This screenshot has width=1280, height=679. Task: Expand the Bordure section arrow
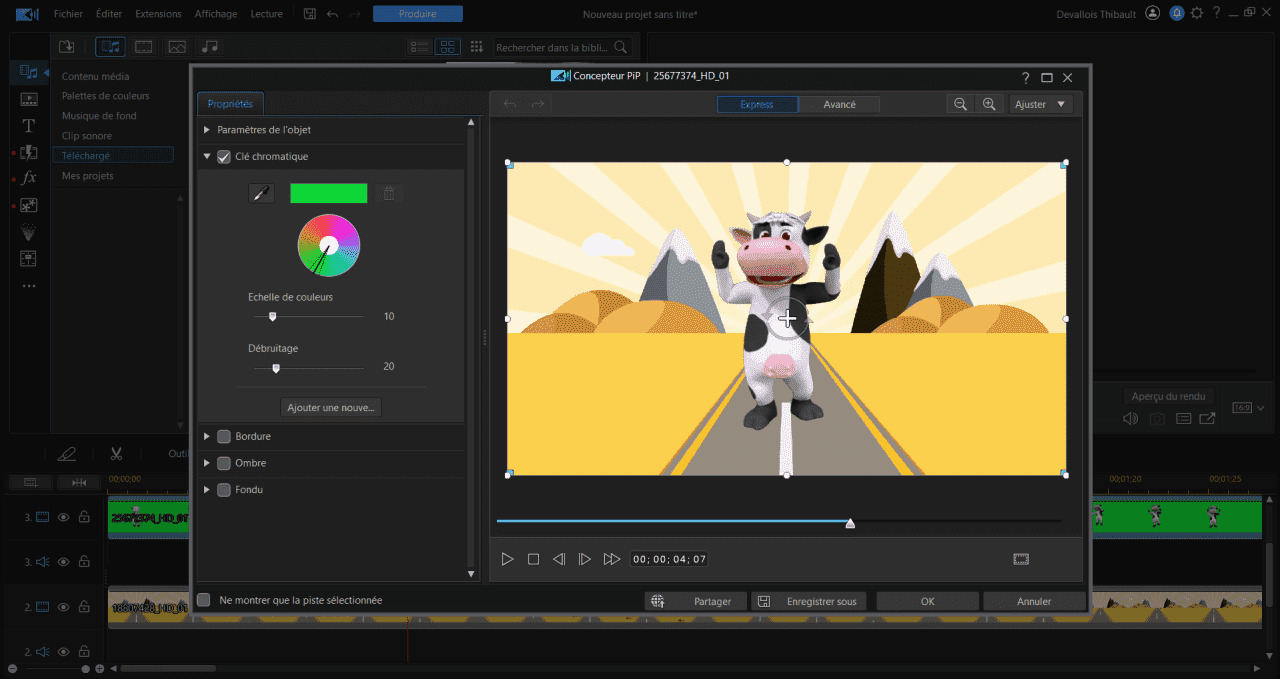[x=207, y=437]
